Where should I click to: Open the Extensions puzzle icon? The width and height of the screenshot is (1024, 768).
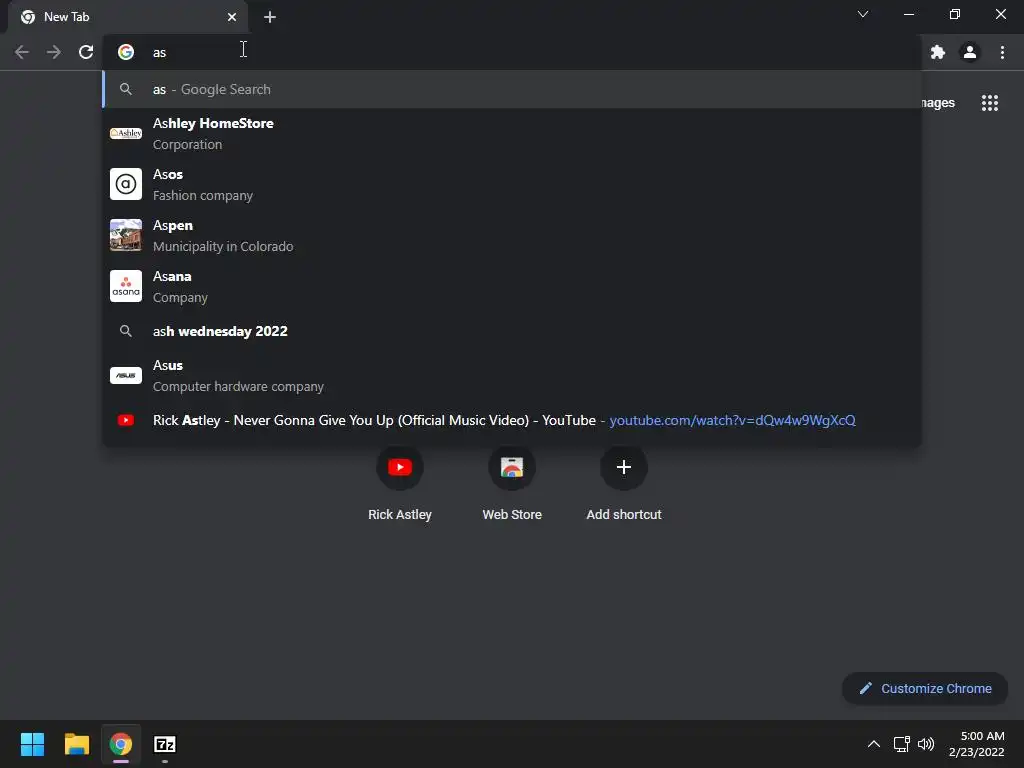[938, 52]
